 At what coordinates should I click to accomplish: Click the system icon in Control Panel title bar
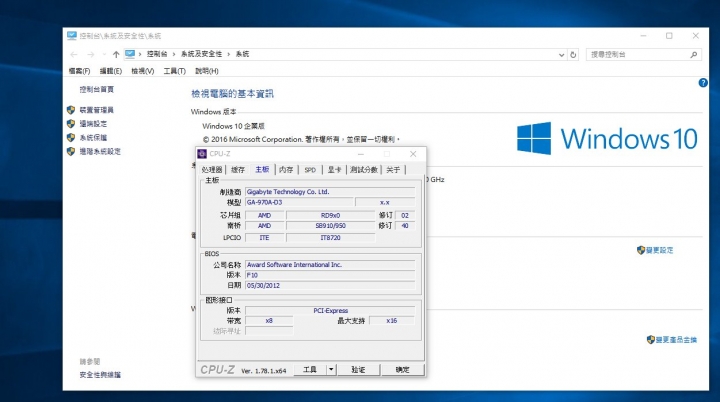click(x=72, y=35)
